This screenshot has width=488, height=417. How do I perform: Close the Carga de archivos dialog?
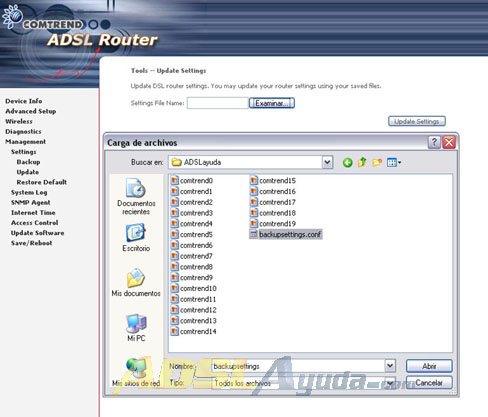pyautogui.click(x=449, y=142)
